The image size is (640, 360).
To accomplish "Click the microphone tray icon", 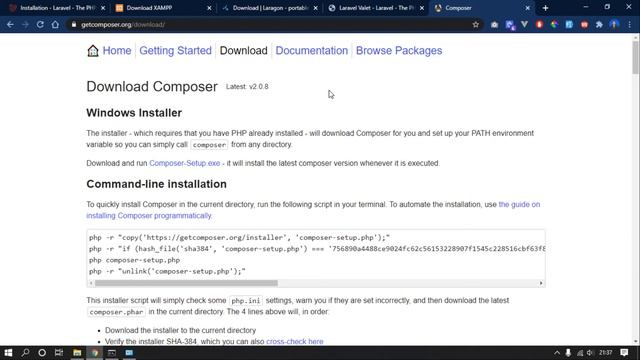I will (x=568, y=353).
